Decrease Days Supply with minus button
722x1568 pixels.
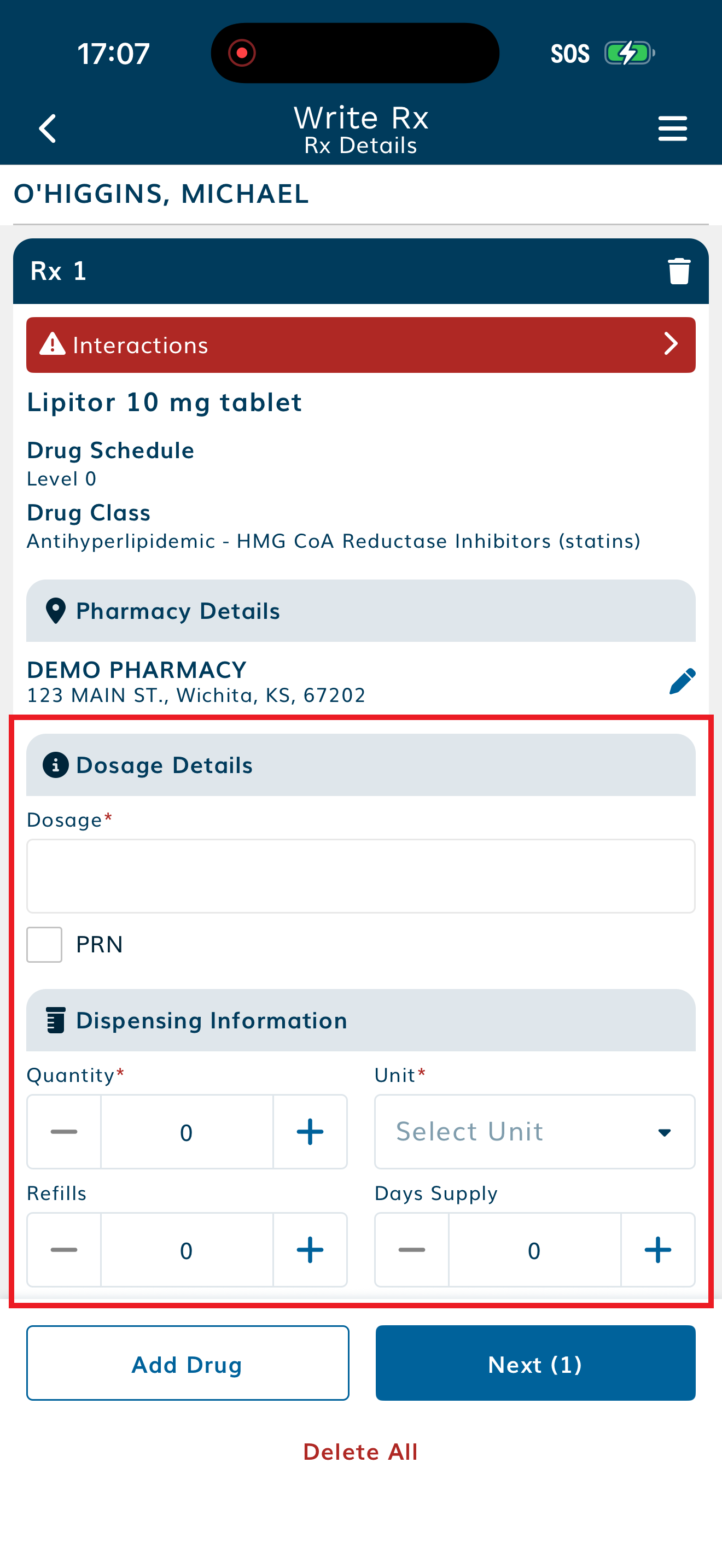tap(411, 1250)
